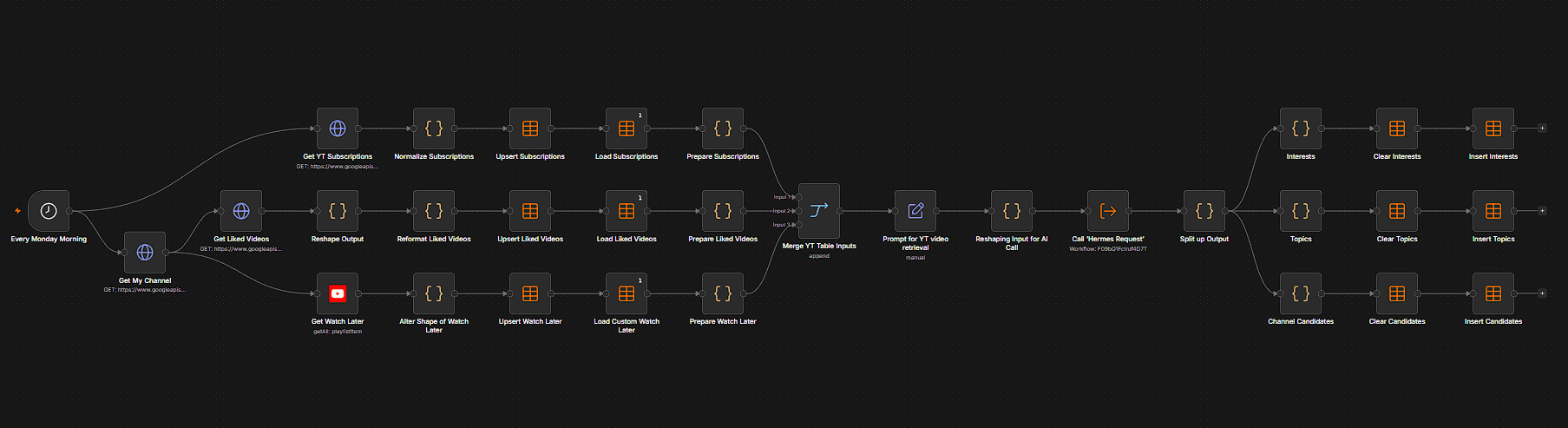Click the Input 1 connector on Merge node

798,197
